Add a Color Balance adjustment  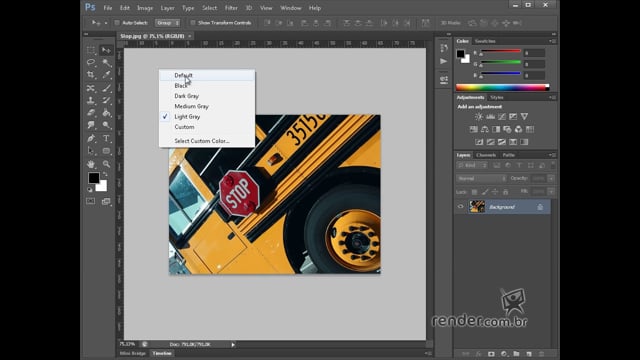[484, 129]
